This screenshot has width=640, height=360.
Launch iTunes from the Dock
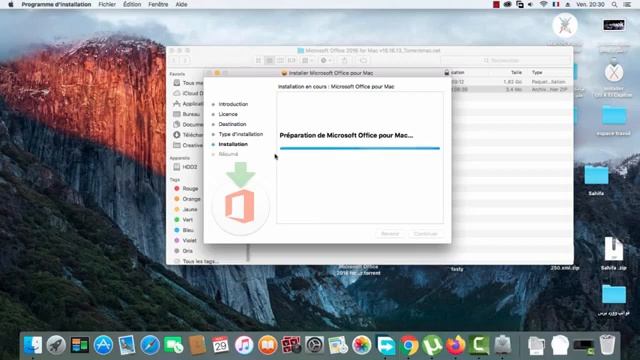click(244, 345)
